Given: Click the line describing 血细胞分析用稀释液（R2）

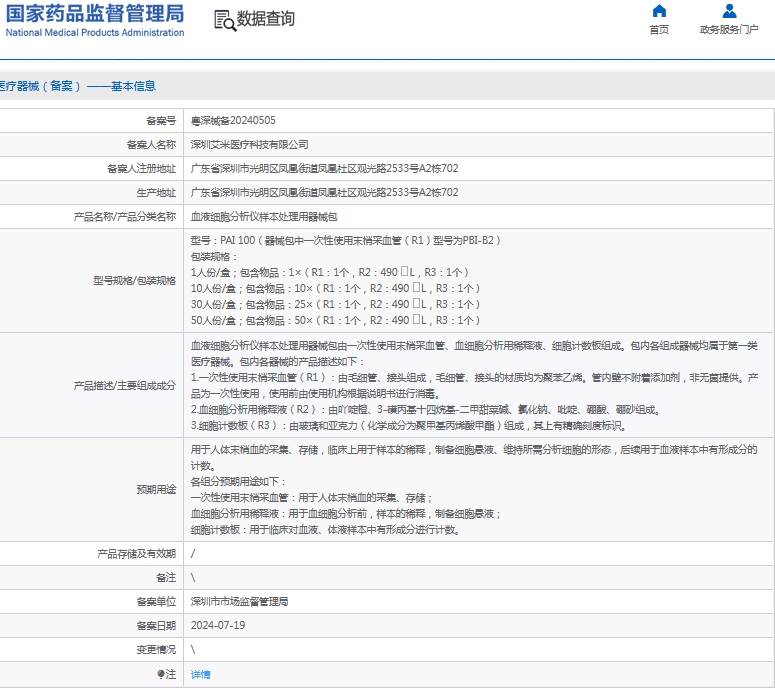Looking at the screenshot, I should click(426, 410).
